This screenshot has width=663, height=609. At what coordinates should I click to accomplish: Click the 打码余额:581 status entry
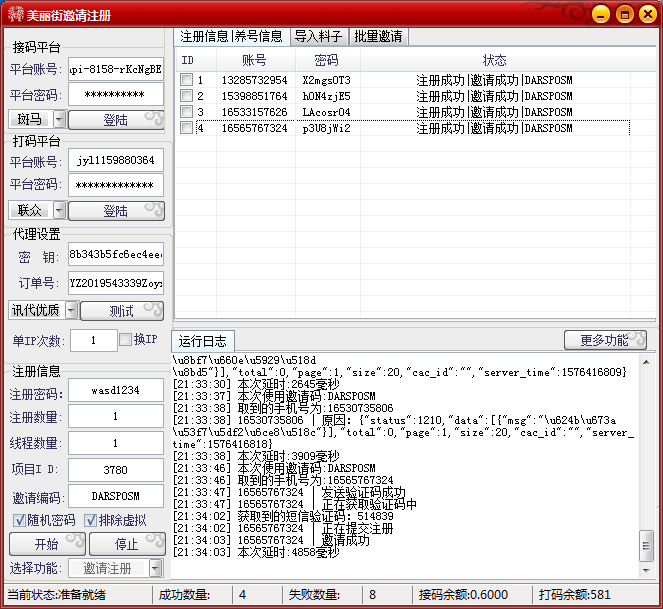click(x=575, y=595)
